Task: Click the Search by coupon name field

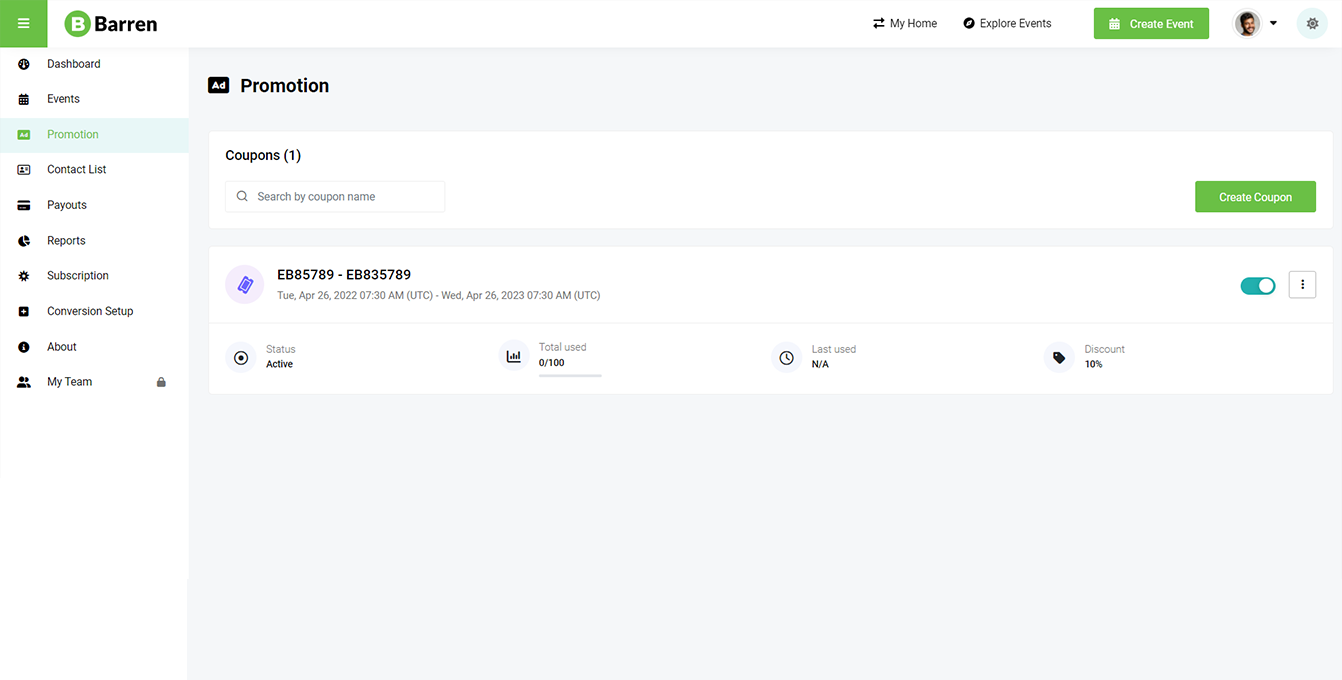Action: [335, 197]
